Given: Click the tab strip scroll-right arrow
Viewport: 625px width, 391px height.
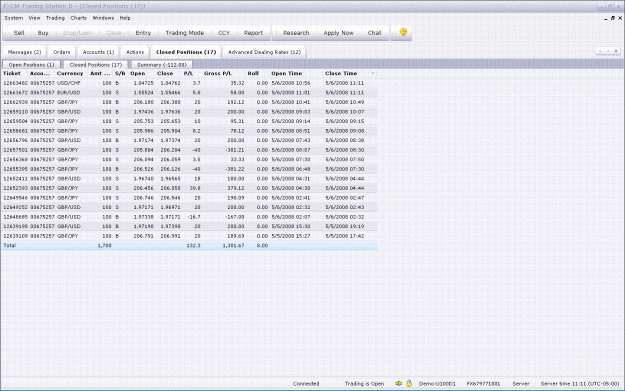Looking at the screenshot, I should tap(608, 51).
